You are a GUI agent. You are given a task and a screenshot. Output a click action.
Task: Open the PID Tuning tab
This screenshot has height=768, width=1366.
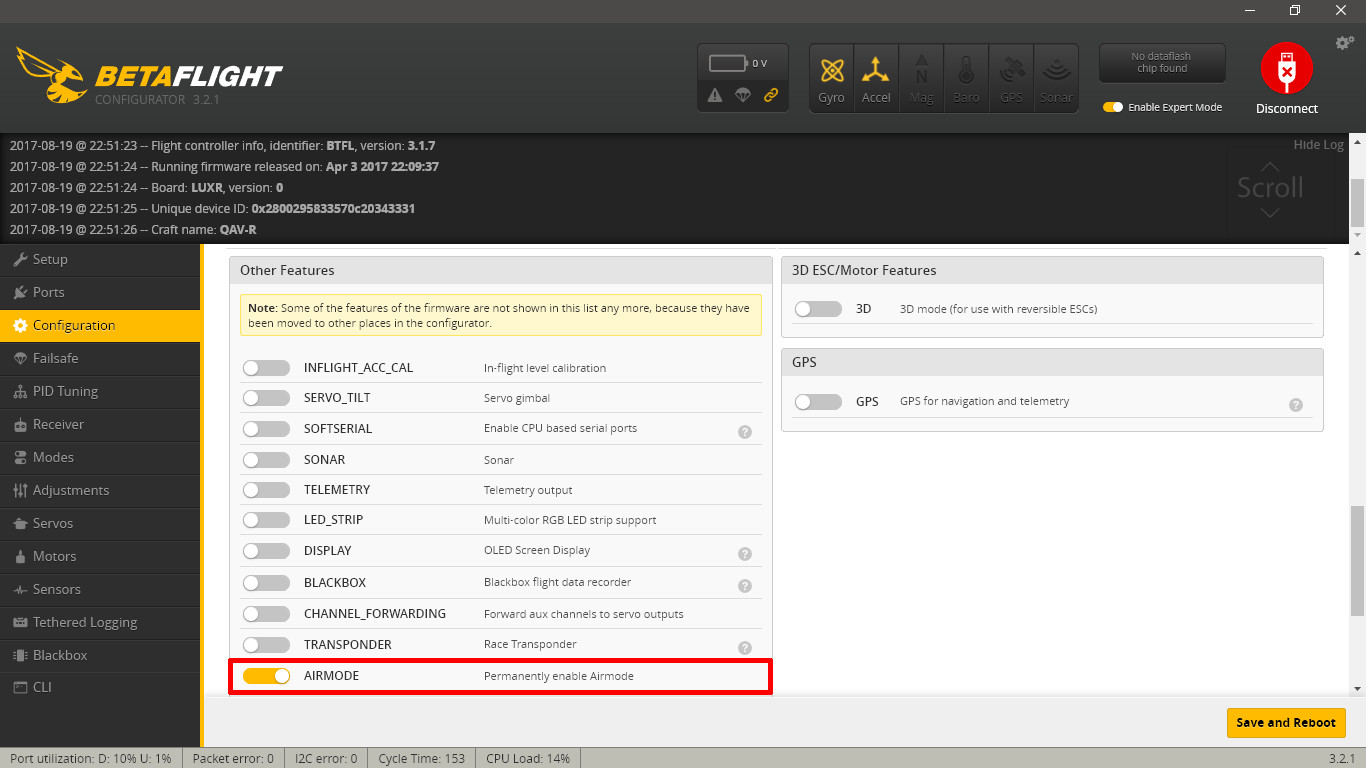pyautogui.click(x=100, y=391)
